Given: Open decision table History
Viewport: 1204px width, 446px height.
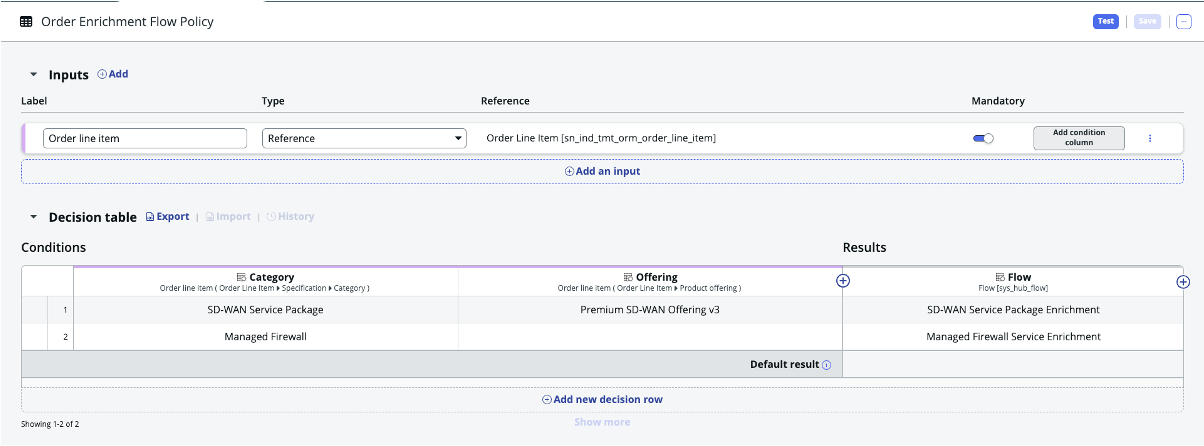Looking at the screenshot, I should (x=290, y=216).
